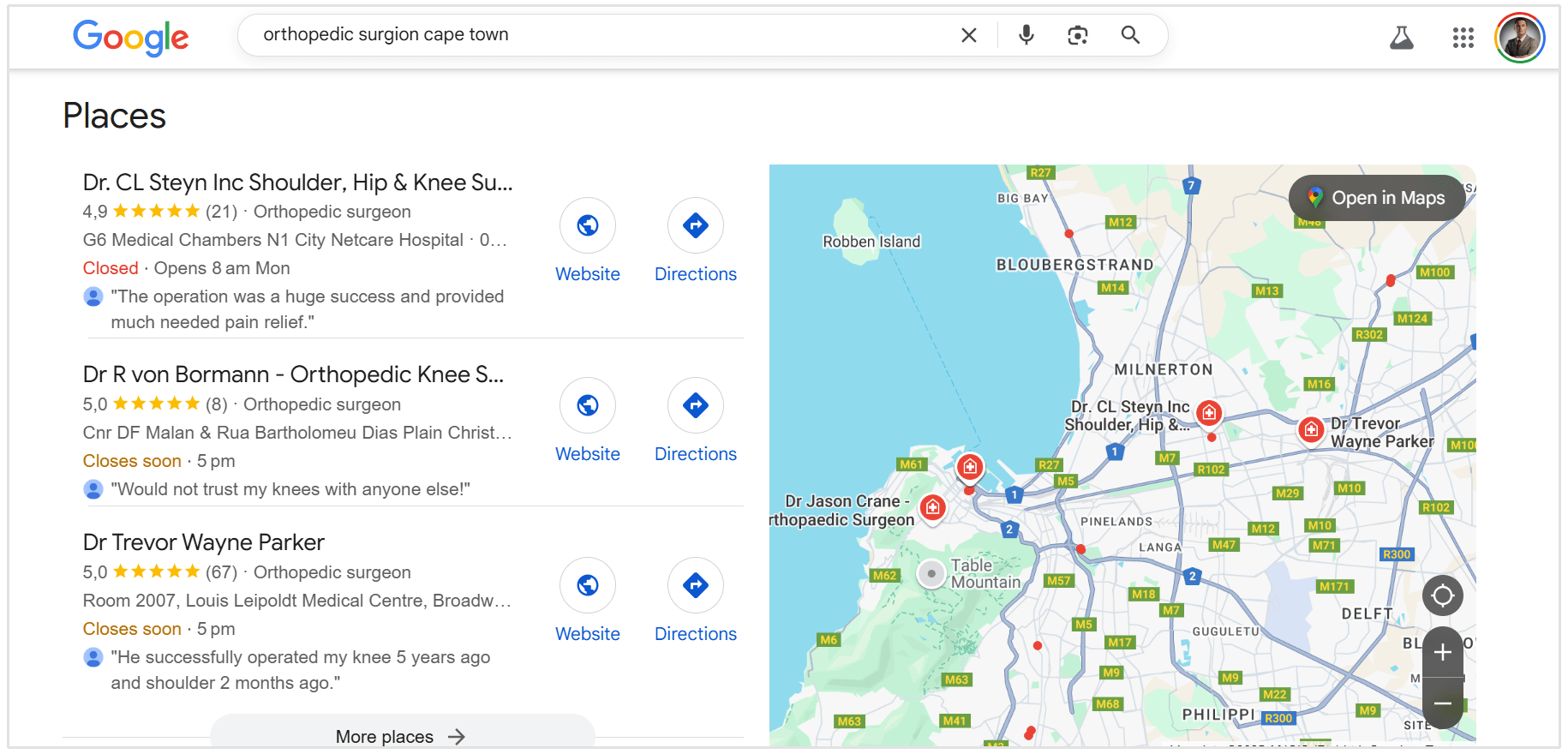Click the Google logo

[x=130, y=37]
